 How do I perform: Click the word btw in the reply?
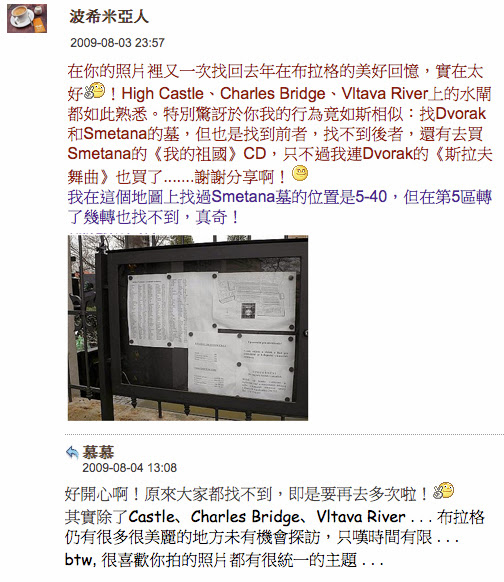click(80, 559)
